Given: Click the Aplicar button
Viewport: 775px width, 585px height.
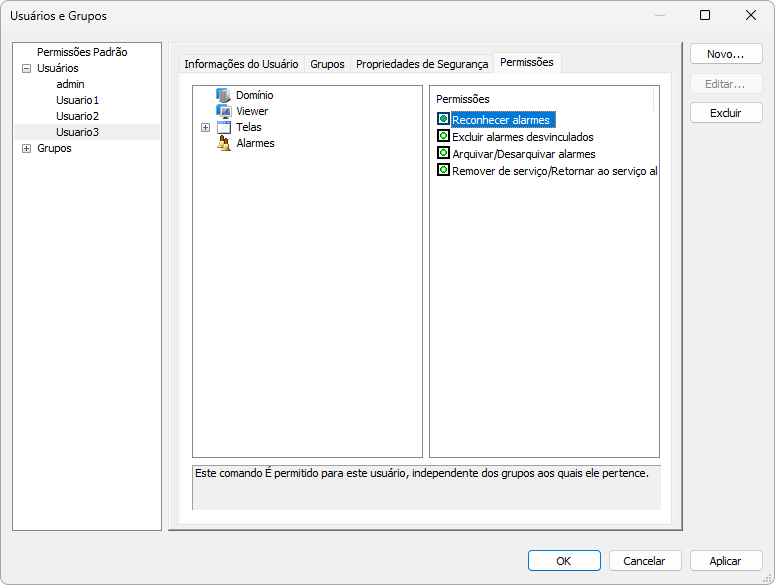Looking at the screenshot, I should click(x=726, y=561).
